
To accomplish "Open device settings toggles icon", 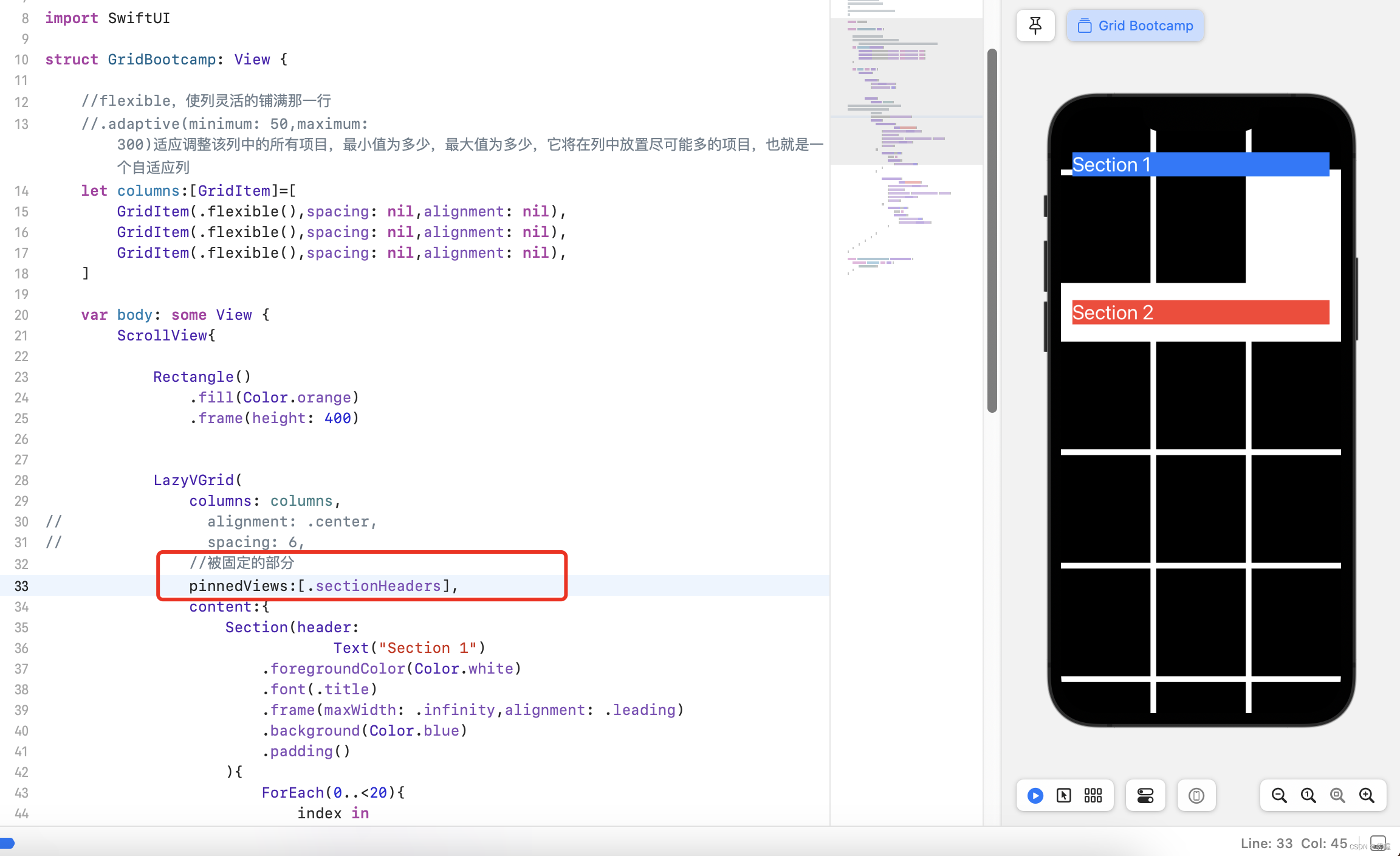I will tap(1145, 795).
